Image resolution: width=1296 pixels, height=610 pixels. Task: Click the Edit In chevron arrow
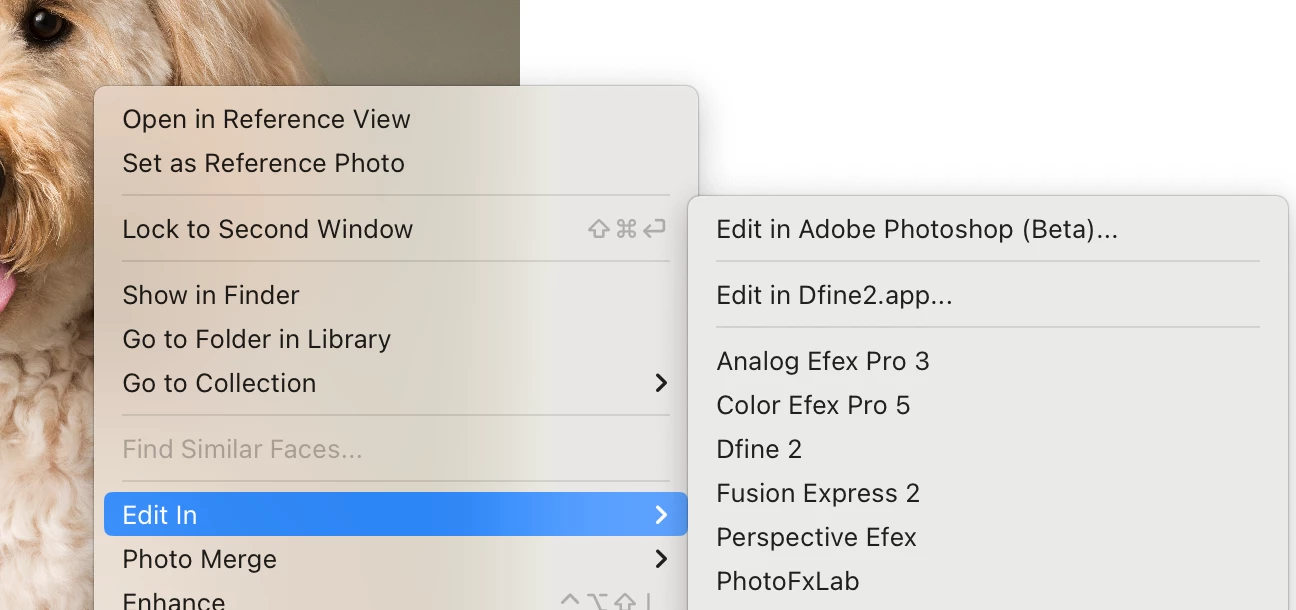click(660, 515)
